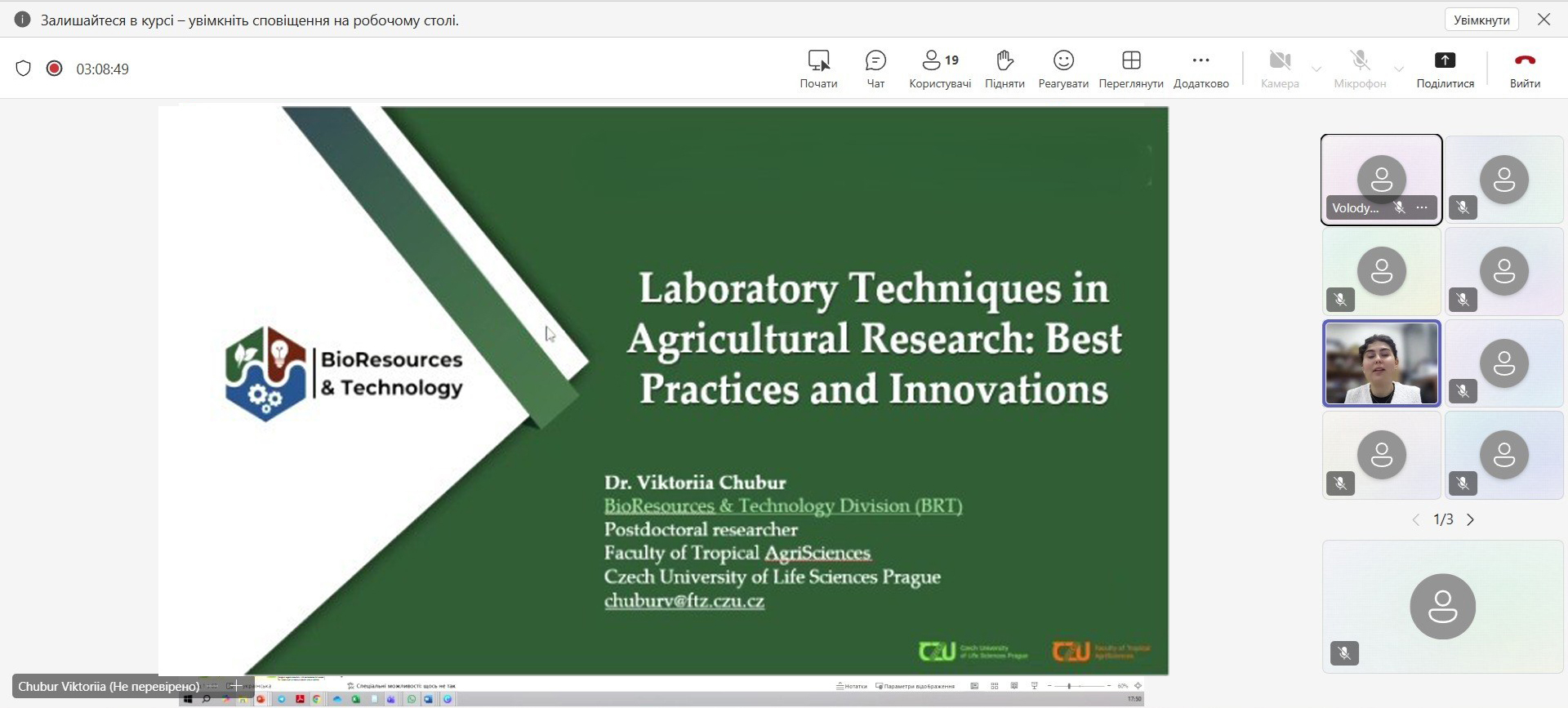This screenshot has width=1568, height=708.
Task: Click the Увімкнути notifications button
Action: [1481, 20]
